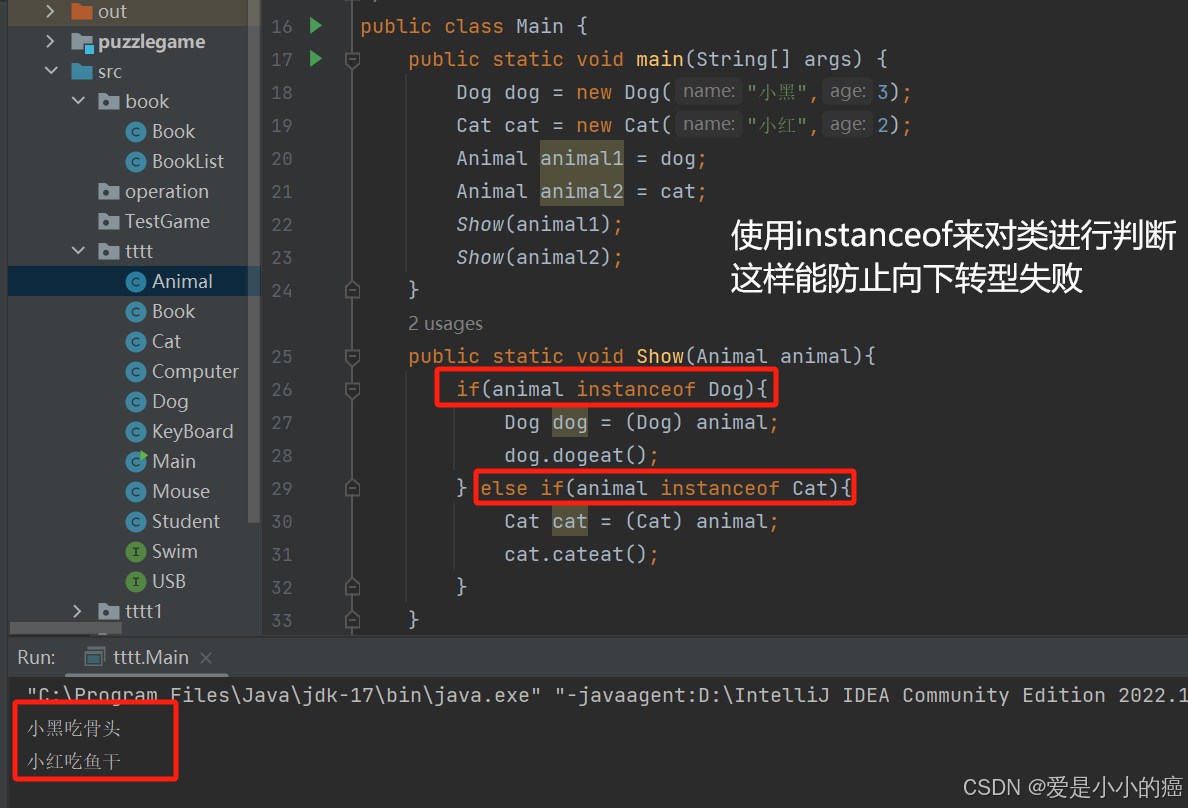Open the Swim interface file
This screenshot has width=1188, height=808.
174,551
